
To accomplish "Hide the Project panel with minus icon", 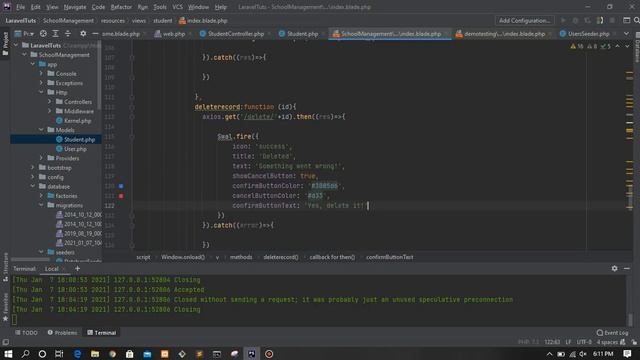I will click(x=95, y=34).
